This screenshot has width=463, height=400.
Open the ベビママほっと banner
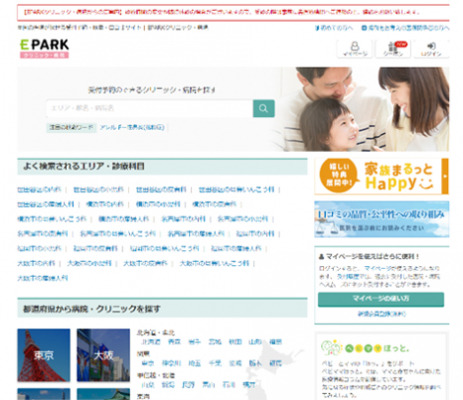click(381, 367)
